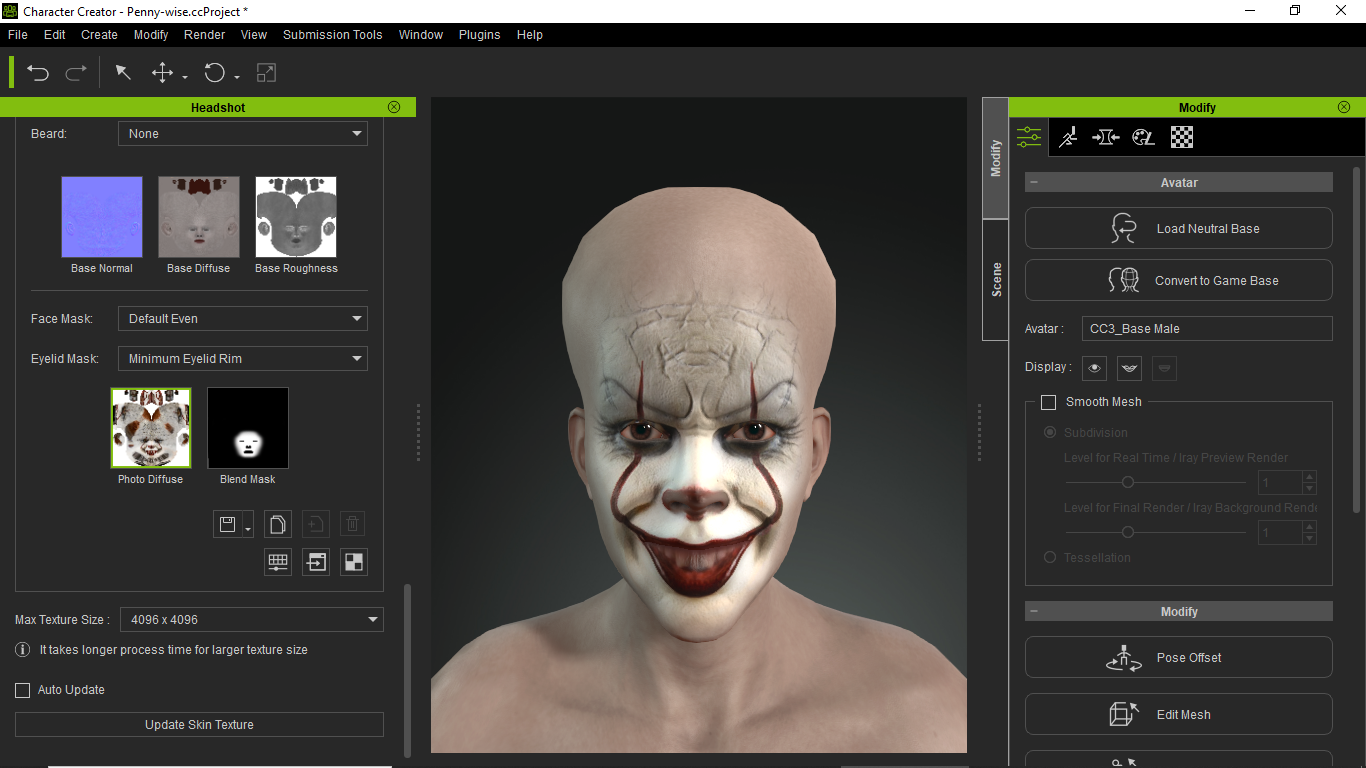Toggle the teeth display icon
Image resolution: width=1366 pixels, height=768 pixels.
coord(1129,368)
